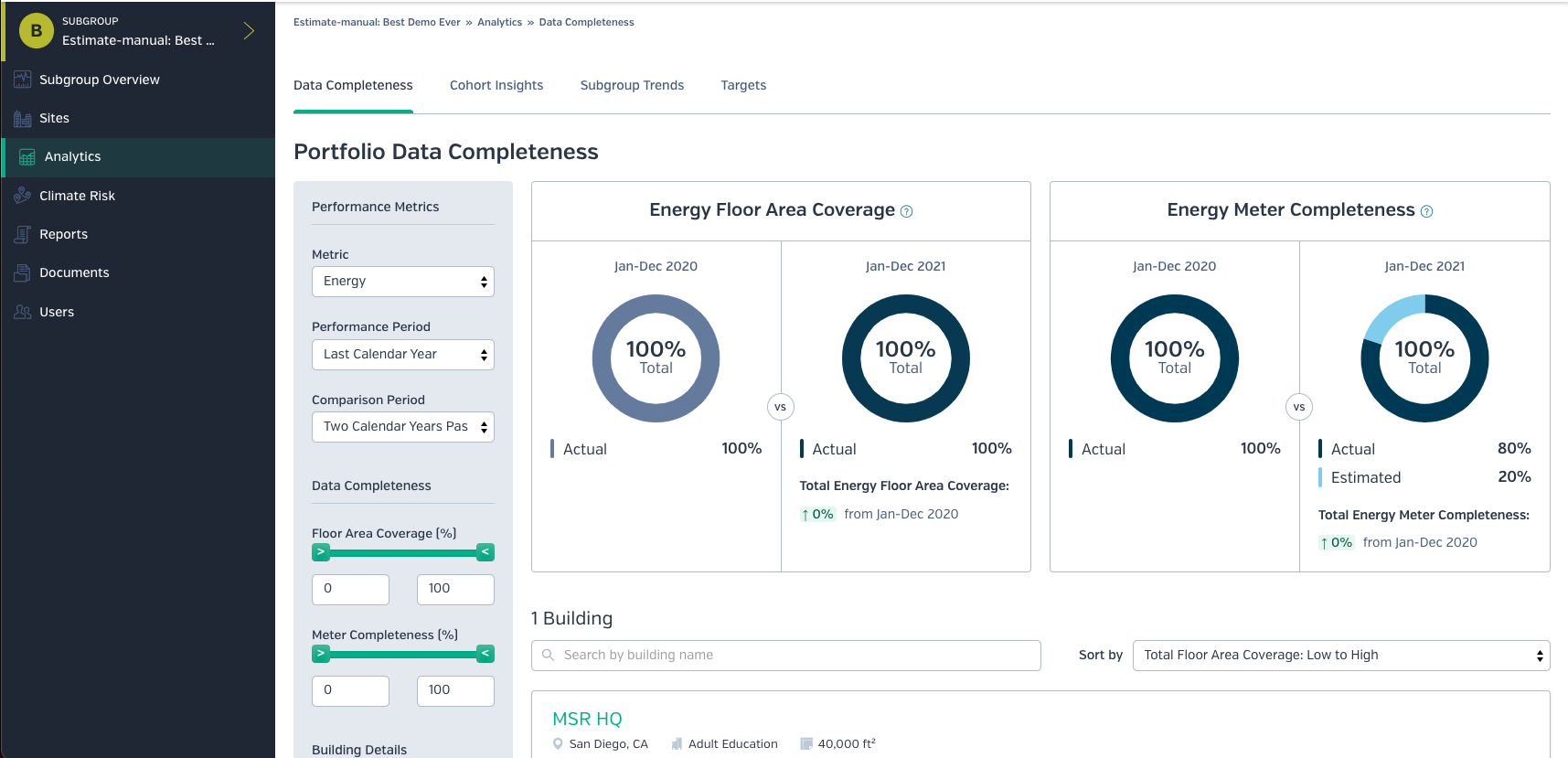The height and width of the screenshot is (758, 1568).
Task: Click Meter Completeness slider right handle
Action: click(485, 654)
